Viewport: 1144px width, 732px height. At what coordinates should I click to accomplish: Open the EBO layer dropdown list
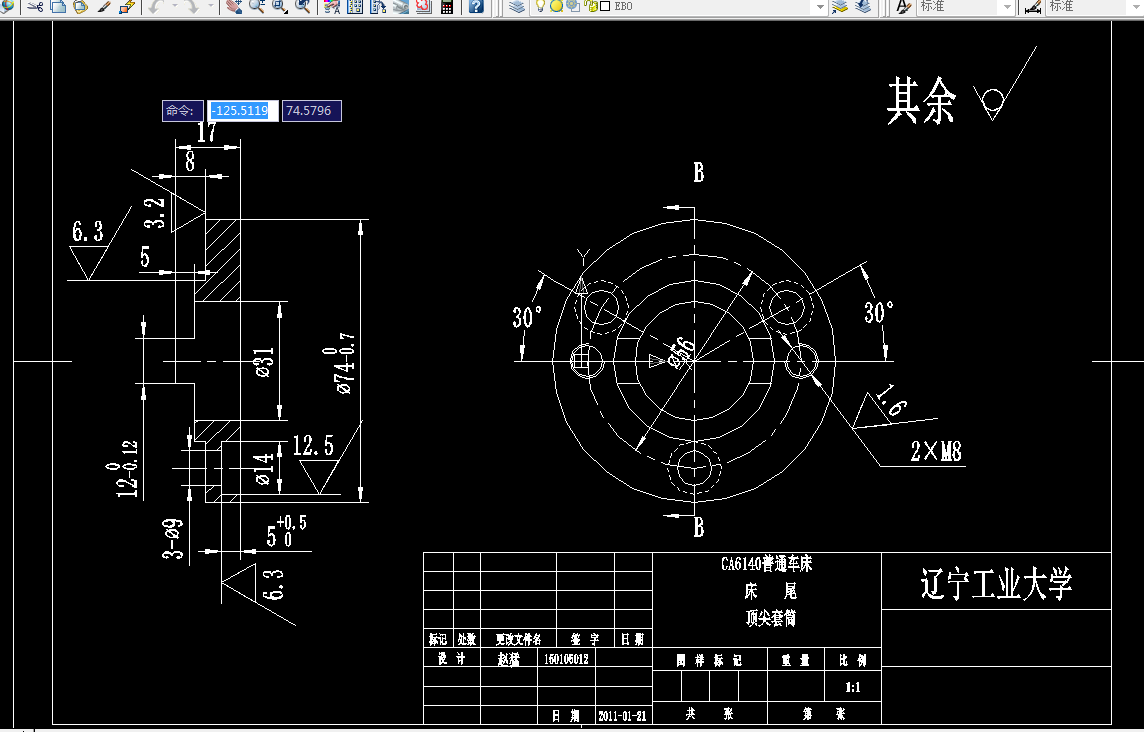[x=819, y=8]
